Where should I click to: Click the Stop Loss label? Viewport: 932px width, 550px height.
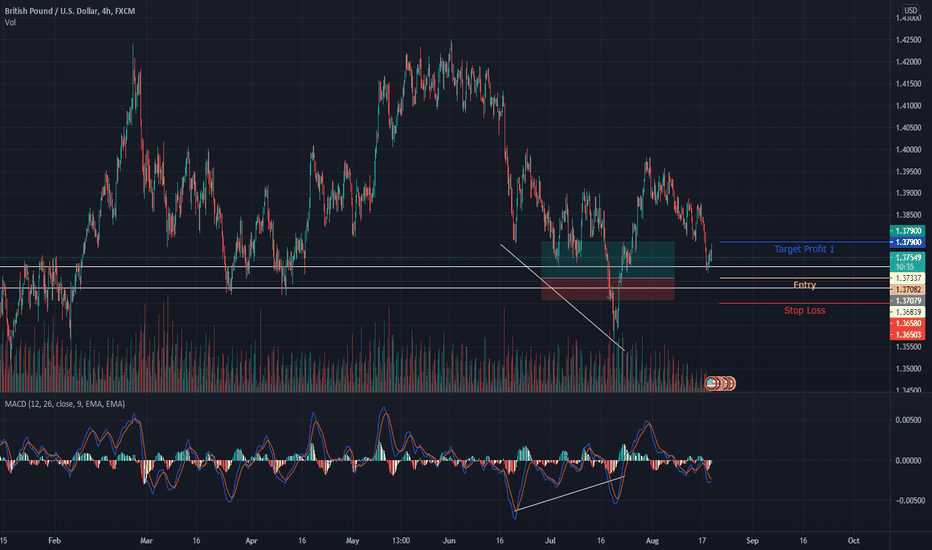[x=804, y=310]
